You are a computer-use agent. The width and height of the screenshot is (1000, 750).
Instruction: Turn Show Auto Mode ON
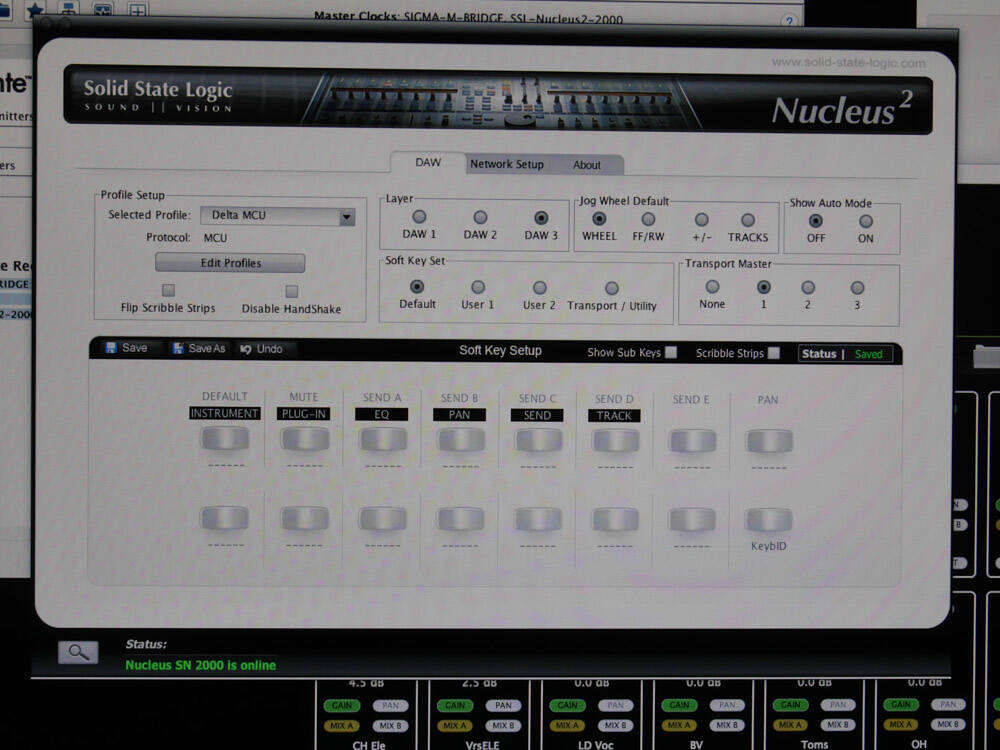[x=865, y=221]
